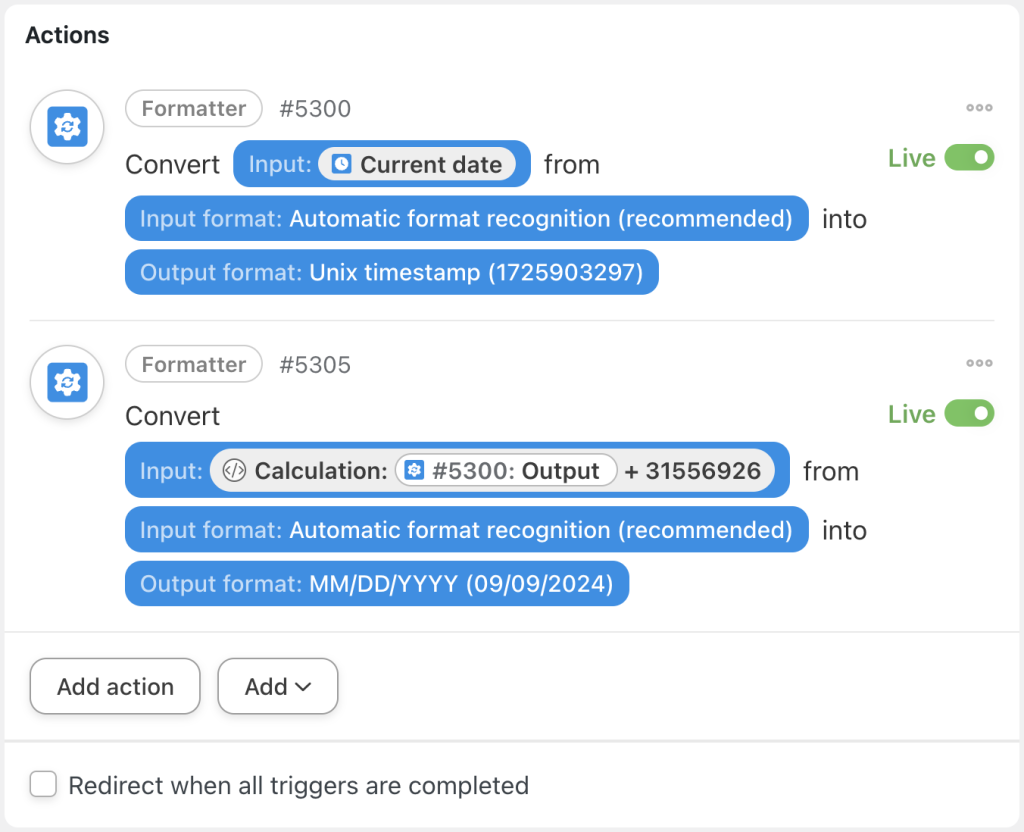Open the three-dot menu for Formatter #5300
The image size is (1024, 832).
click(979, 108)
